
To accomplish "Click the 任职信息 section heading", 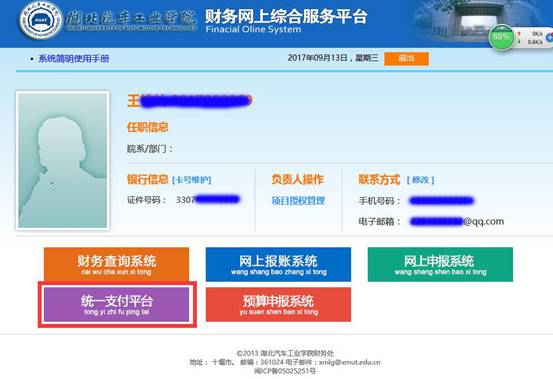I will point(148,127).
